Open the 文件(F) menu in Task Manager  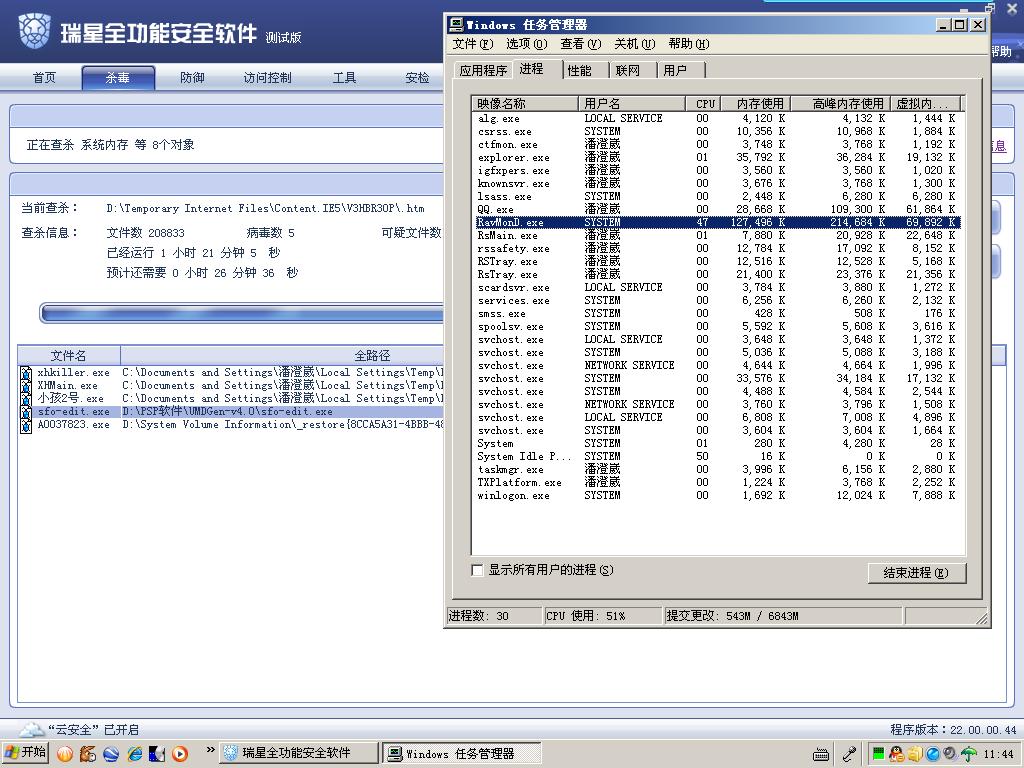tap(473, 44)
